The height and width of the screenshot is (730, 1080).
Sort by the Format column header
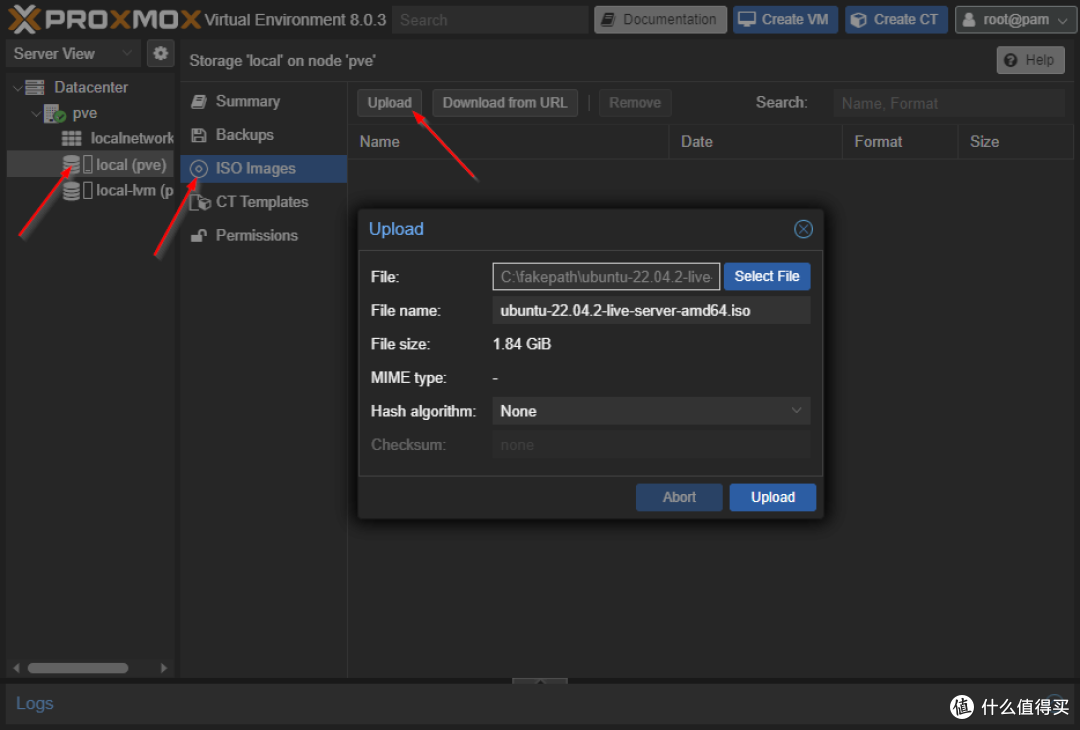[900, 142]
